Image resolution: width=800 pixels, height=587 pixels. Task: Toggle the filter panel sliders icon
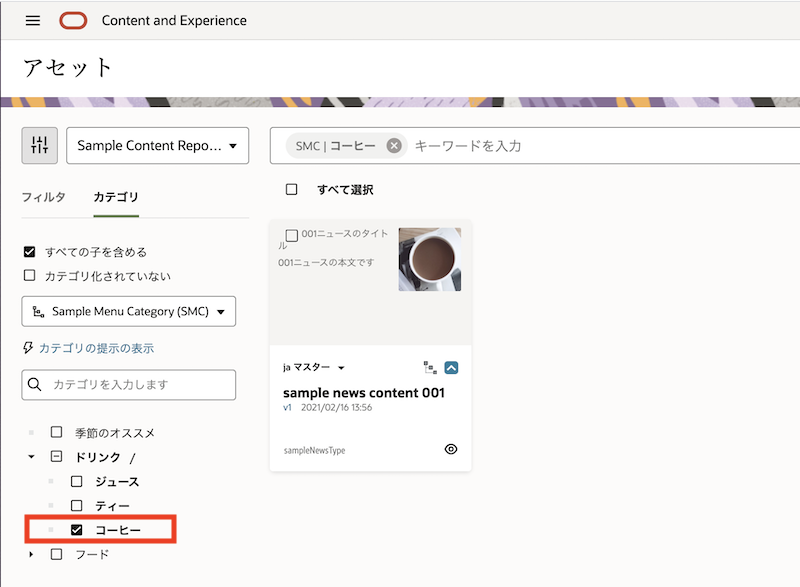pyautogui.click(x=40, y=145)
